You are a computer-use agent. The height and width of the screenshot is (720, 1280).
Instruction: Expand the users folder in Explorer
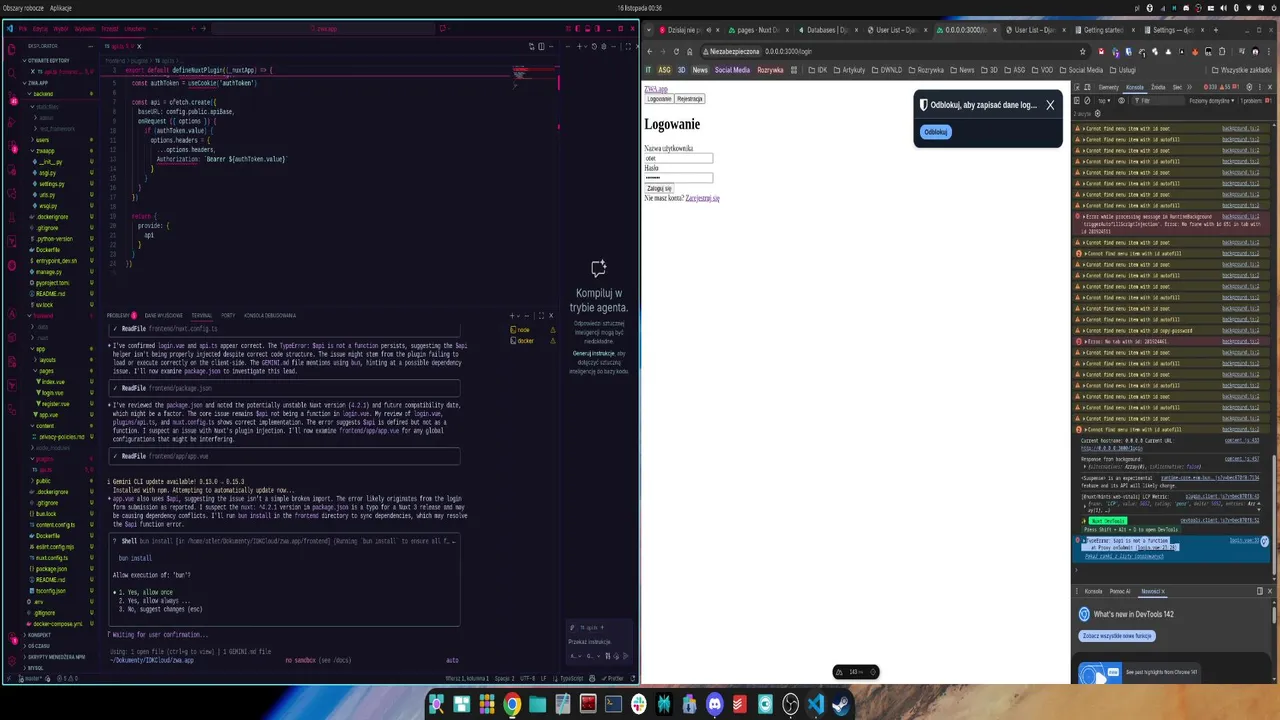tap(42, 140)
